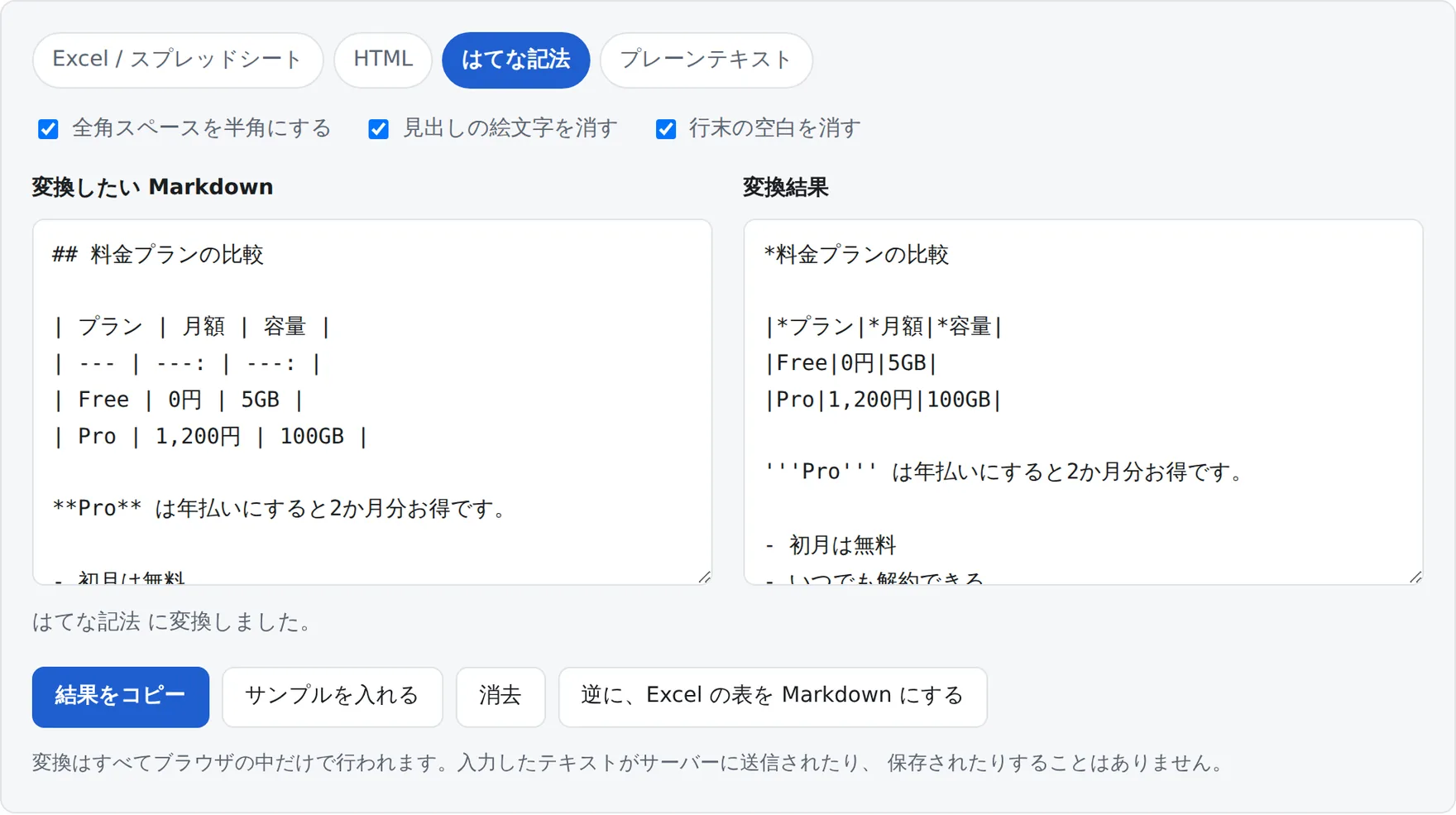Image resolution: width=1456 pixels, height=815 pixels.
Task: Disable 行末の空白を消す checkbox
Action: coord(665,129)
